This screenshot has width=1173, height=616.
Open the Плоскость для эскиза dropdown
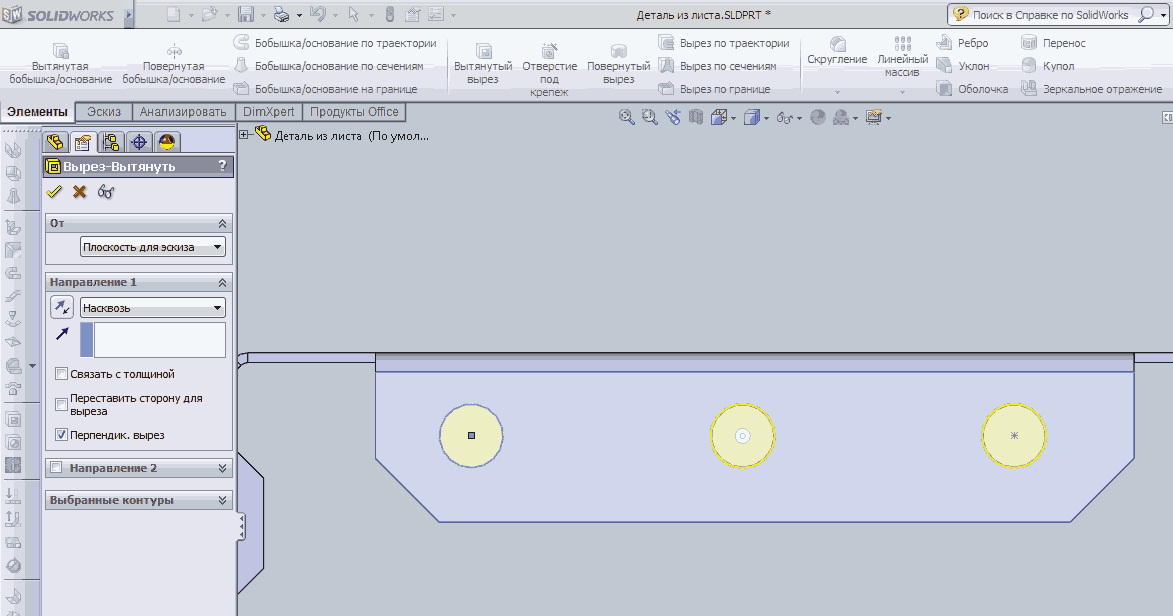(x=153, y=247)
